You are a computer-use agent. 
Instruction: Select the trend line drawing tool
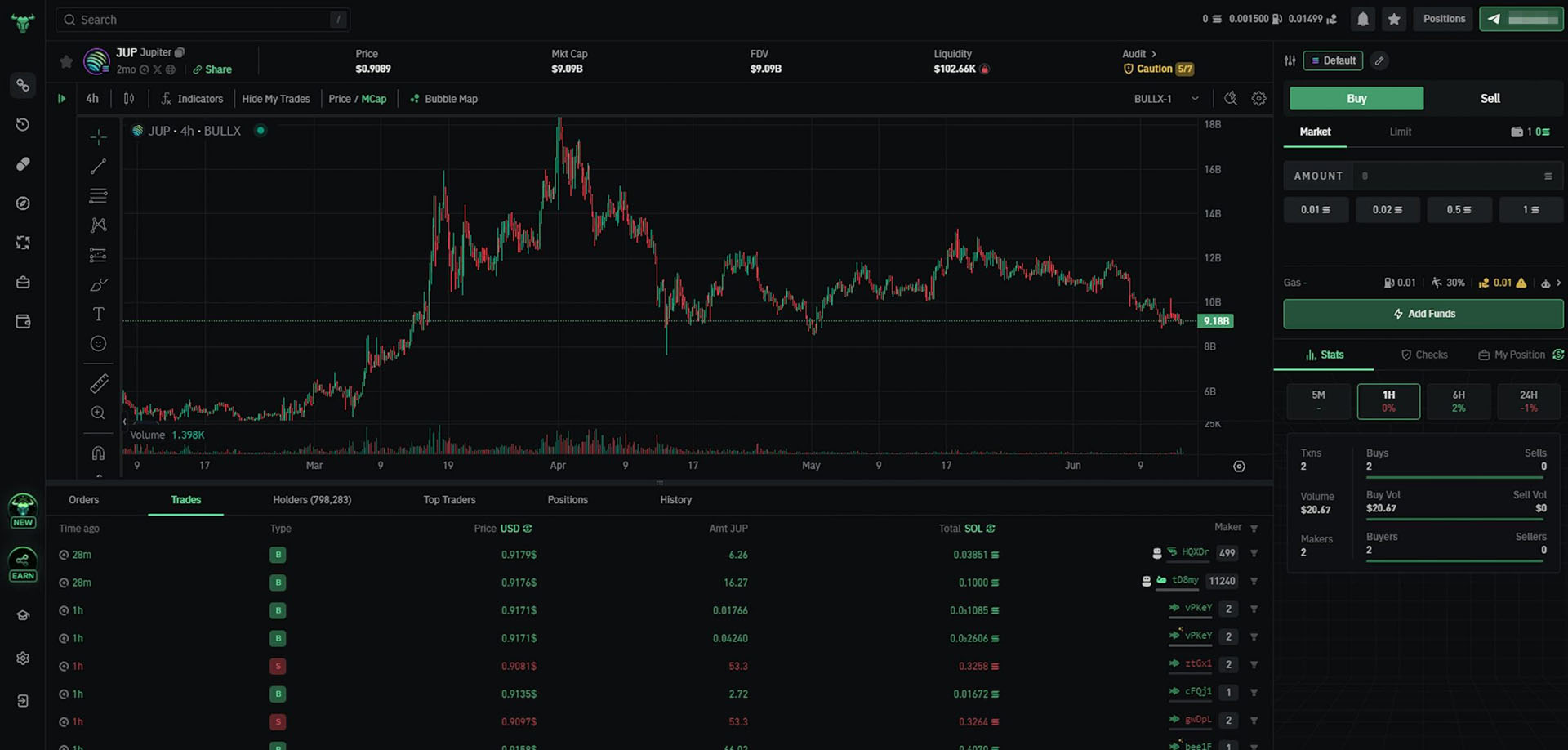[x=98, y=167]
